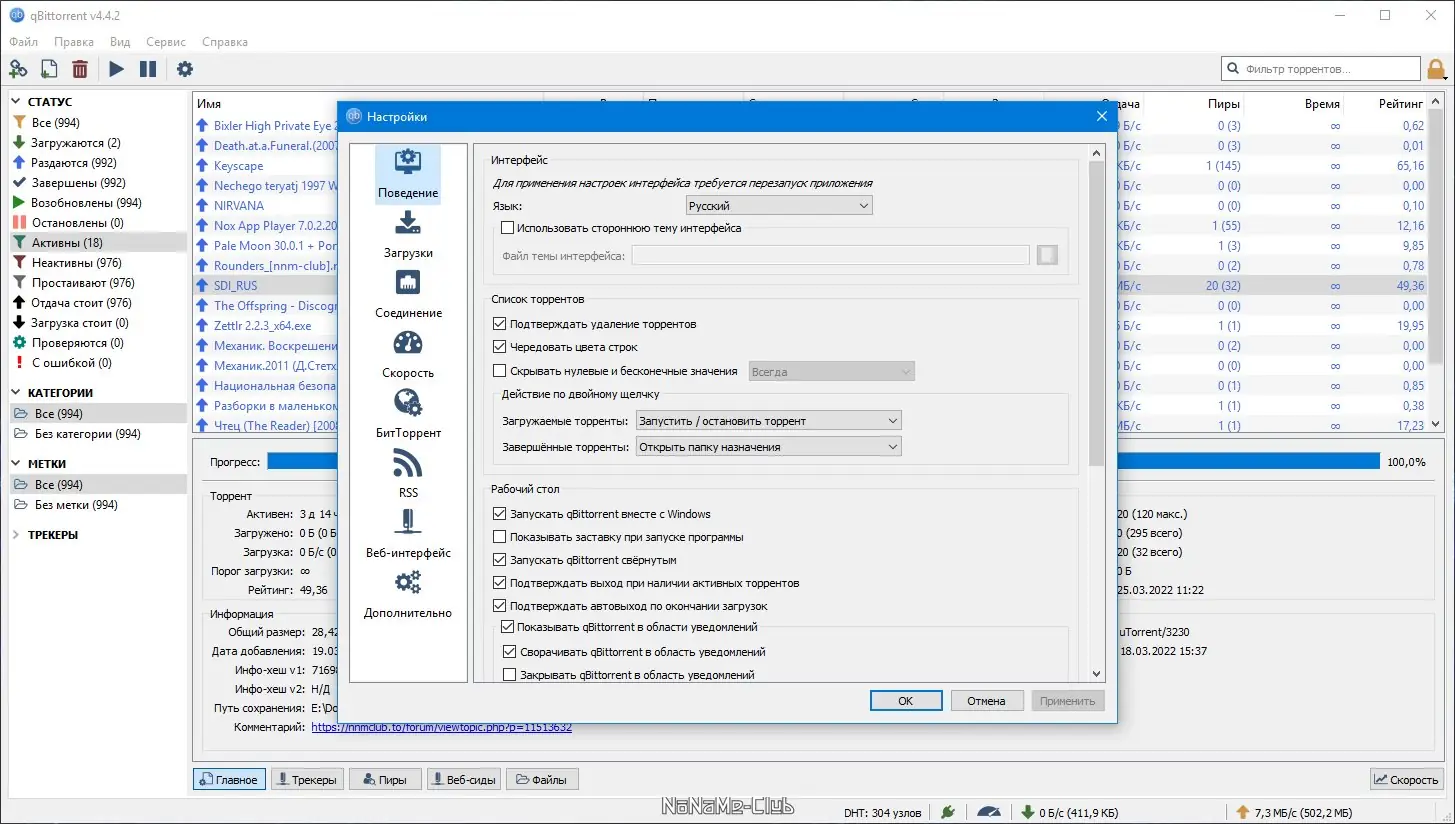The image size is (1455, 824).
Task: Click the connection status icon in status bar
Action: tap(948, 812)
